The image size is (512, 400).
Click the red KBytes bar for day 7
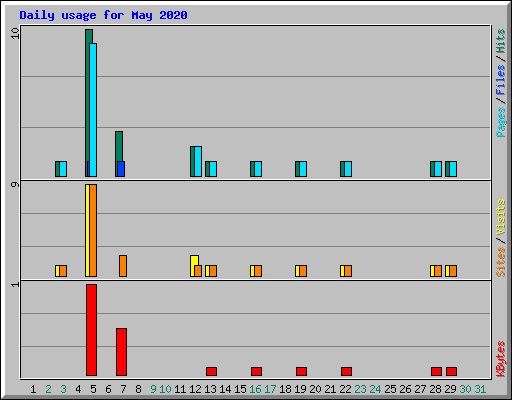click(121, 352)
